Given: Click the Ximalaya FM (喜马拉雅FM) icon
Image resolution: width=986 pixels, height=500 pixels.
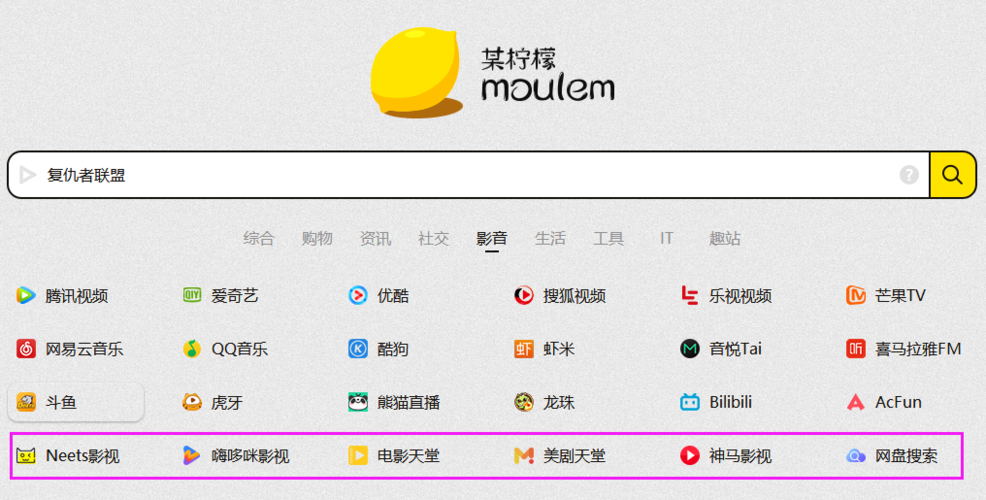Looking at the screenshot, I should coord(856,348).
